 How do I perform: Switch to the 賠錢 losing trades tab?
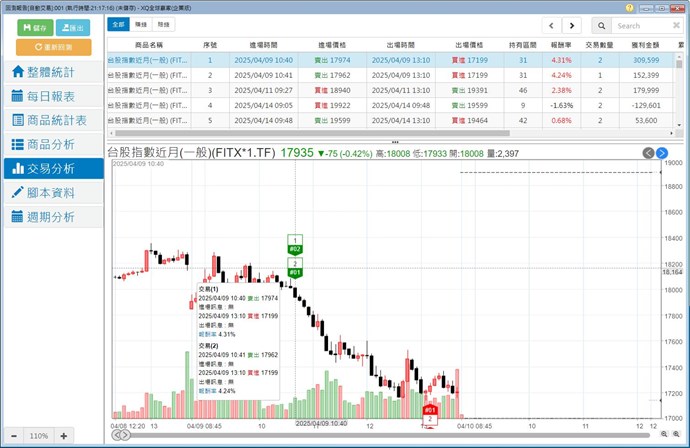pyautogui.click(x=164, y=23)
